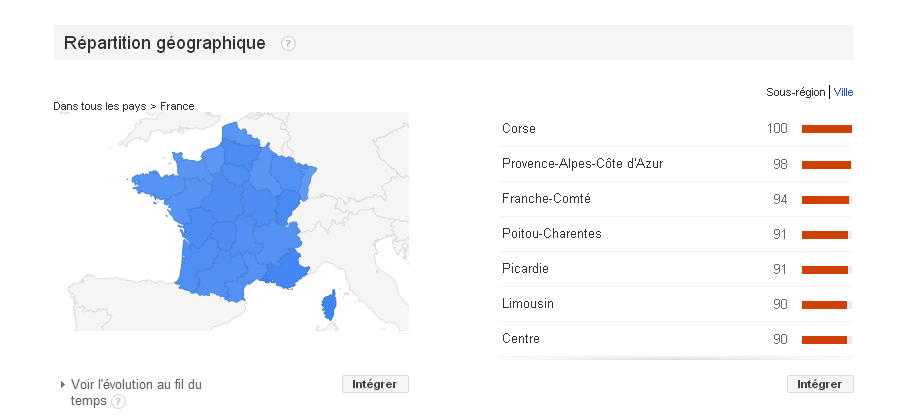Select Franche-Comté in the list
Viewport: 920px width, 419px height.
coord(675,199)
